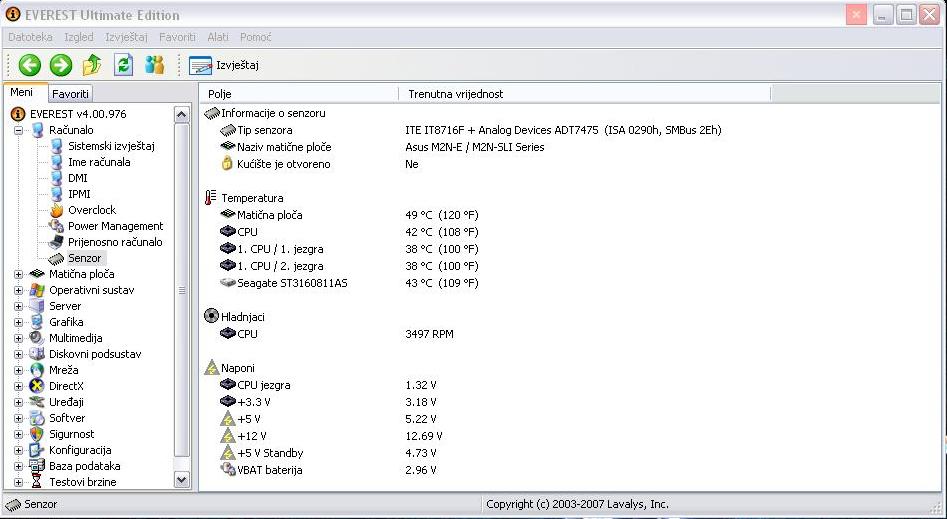This screenshot has width=947, height=519.
Task: Click the green Forward arrow icon
Action: tap(61, 65)
